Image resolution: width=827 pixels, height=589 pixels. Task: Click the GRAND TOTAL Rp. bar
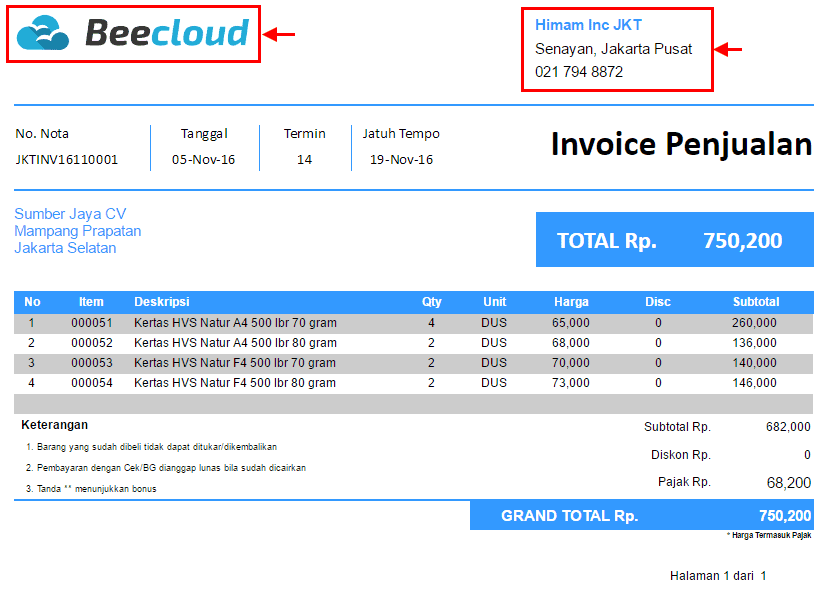tap(640, 516)
